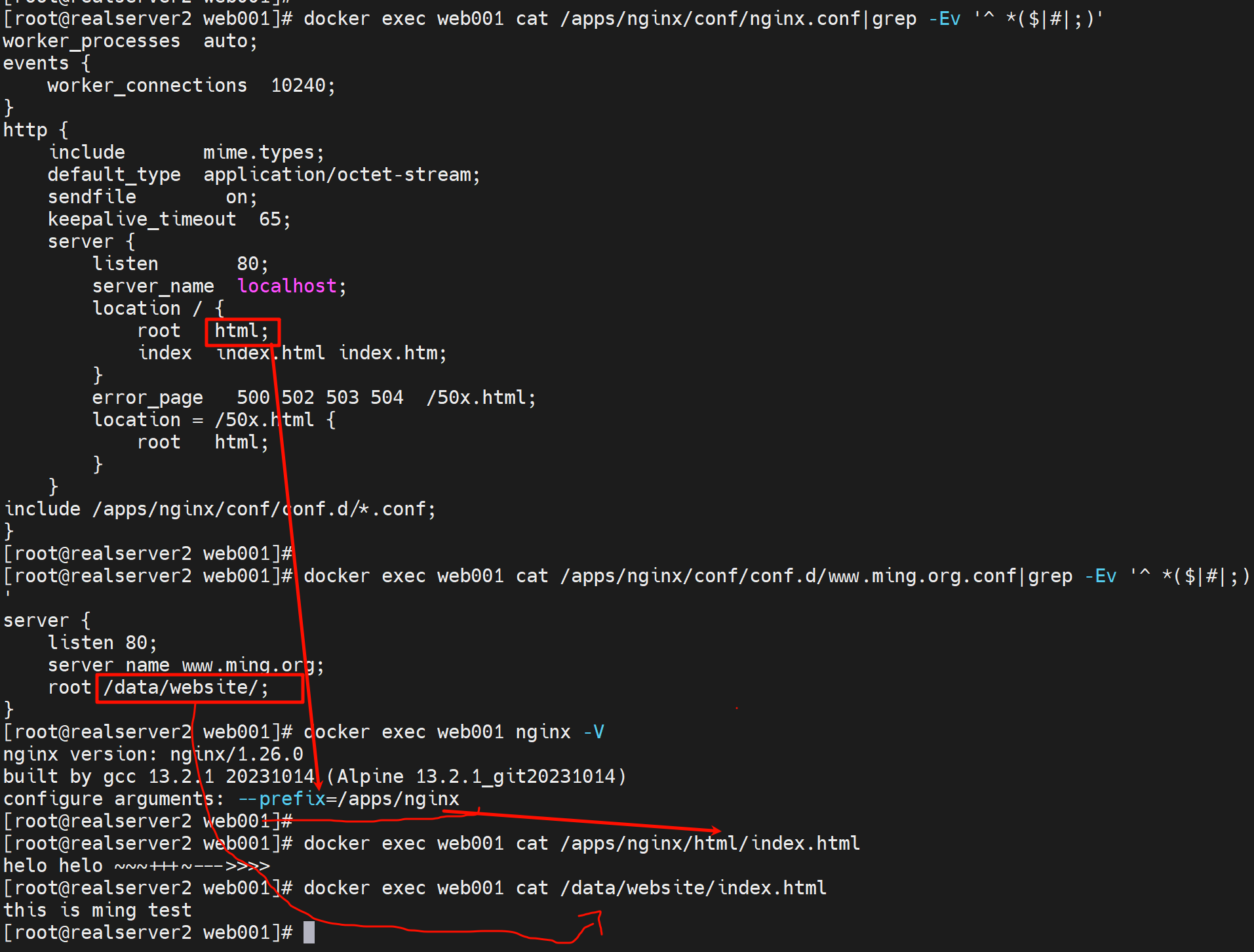
Task: Click the "mime.types;" include value
Action: click(x=264, y=153)
